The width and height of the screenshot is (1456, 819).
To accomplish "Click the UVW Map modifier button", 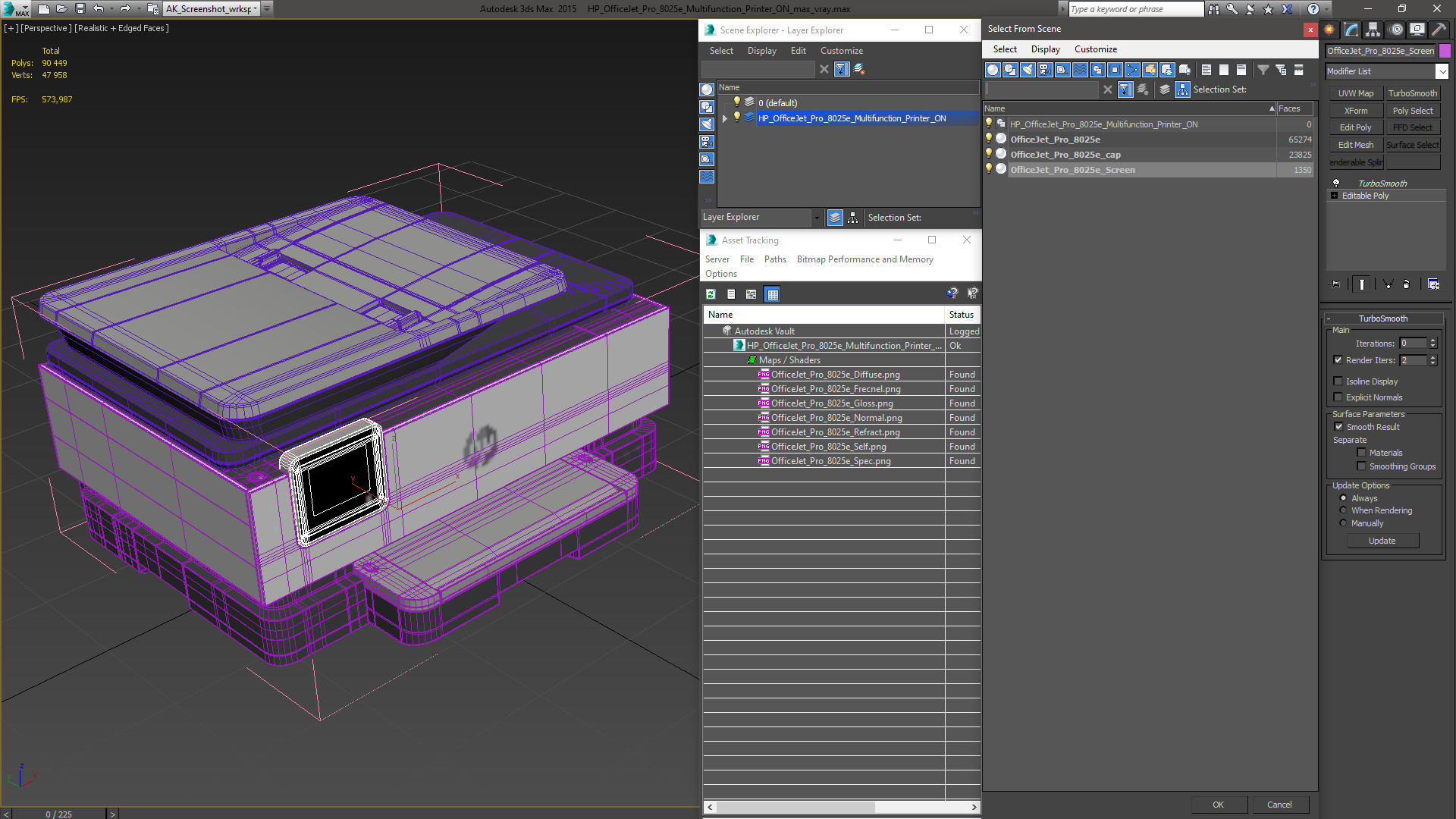I will coord(1356,93).
